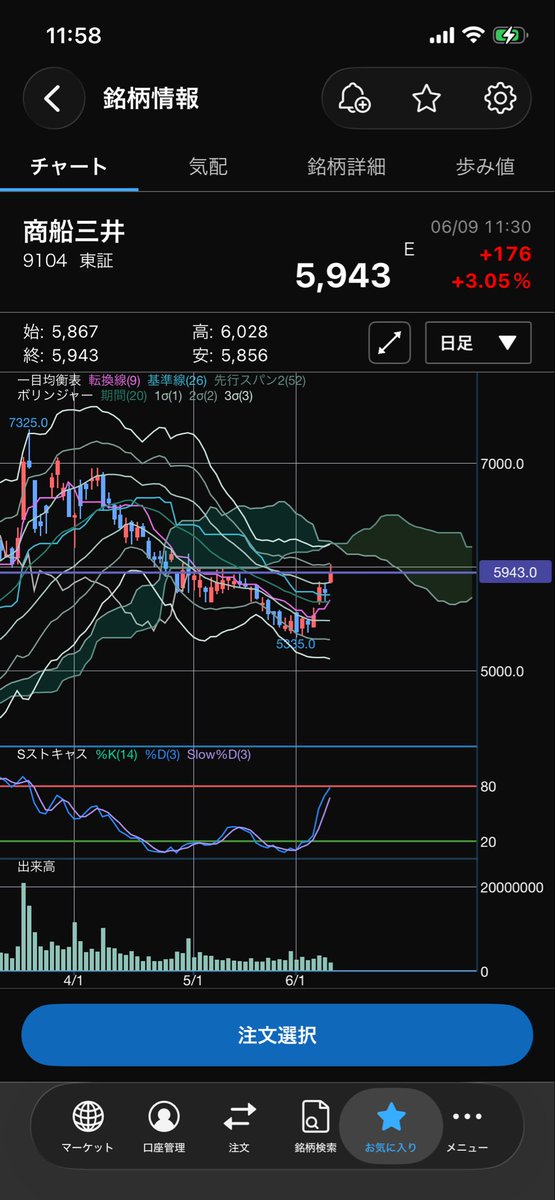Open 口座管理 account icon
The width and height of the screenshot is (555, 1200).
(x=162, y=1126)
